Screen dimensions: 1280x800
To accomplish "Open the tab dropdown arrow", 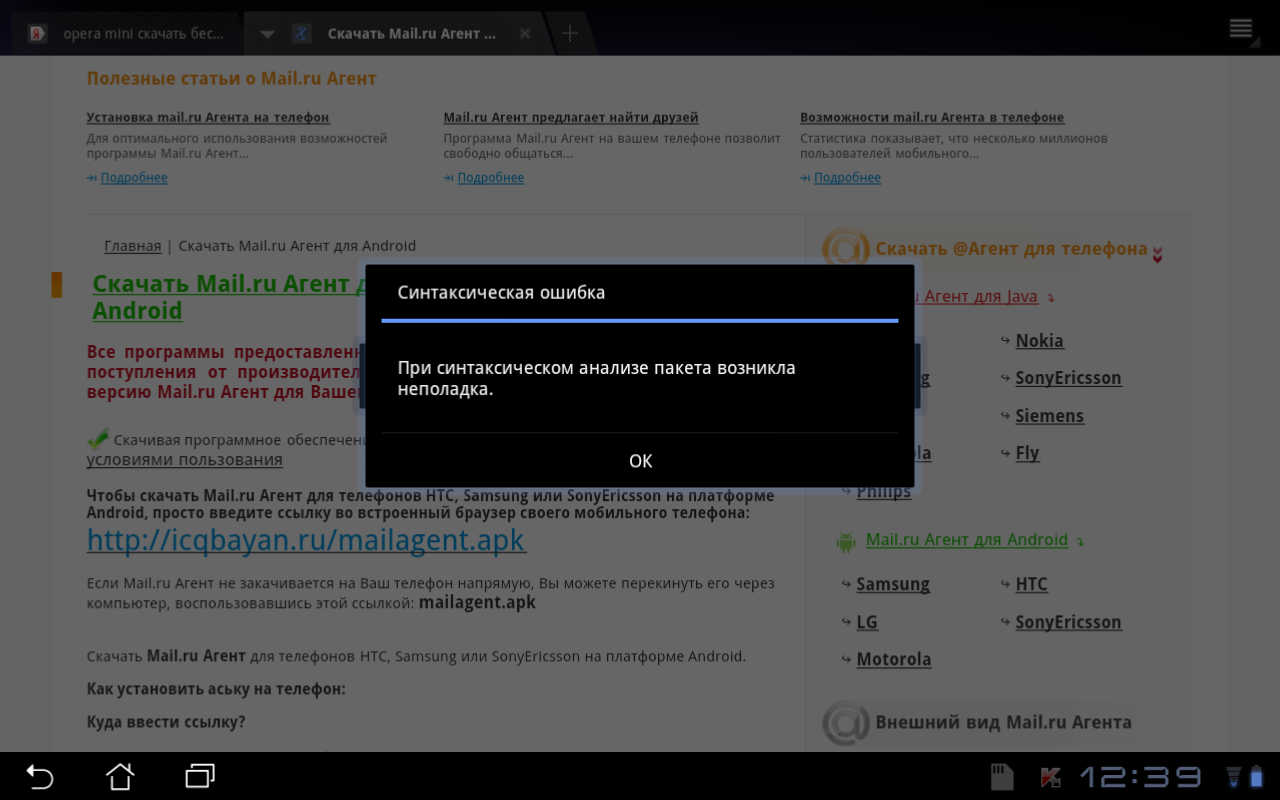I will [x=267, y=34].
